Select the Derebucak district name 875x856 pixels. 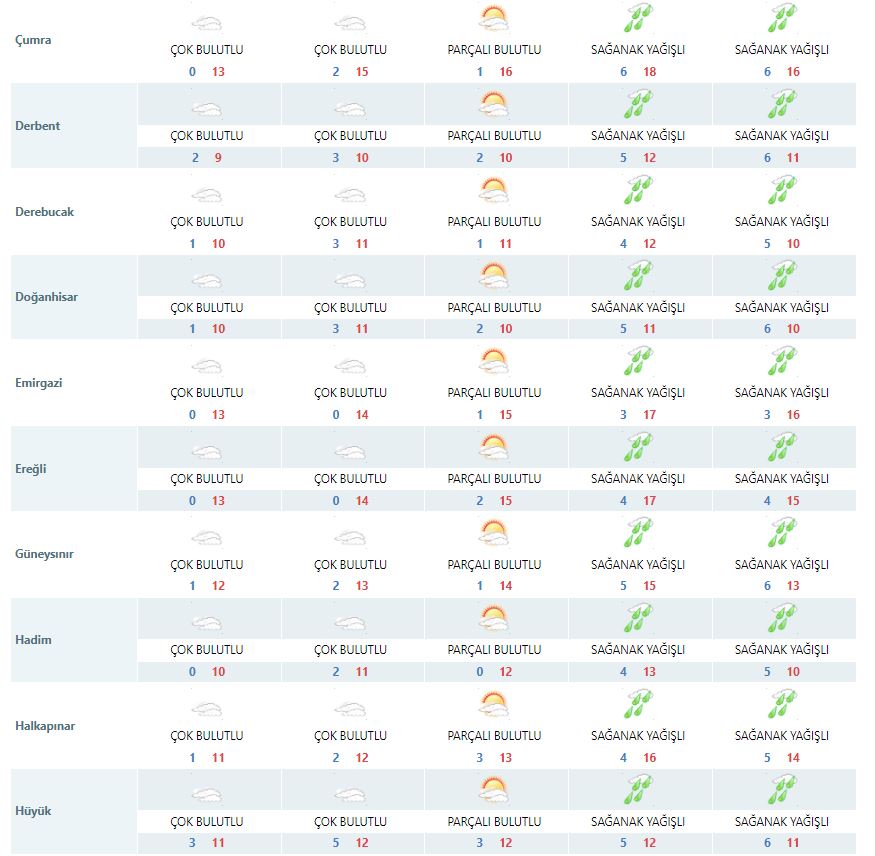pos(44,212)
